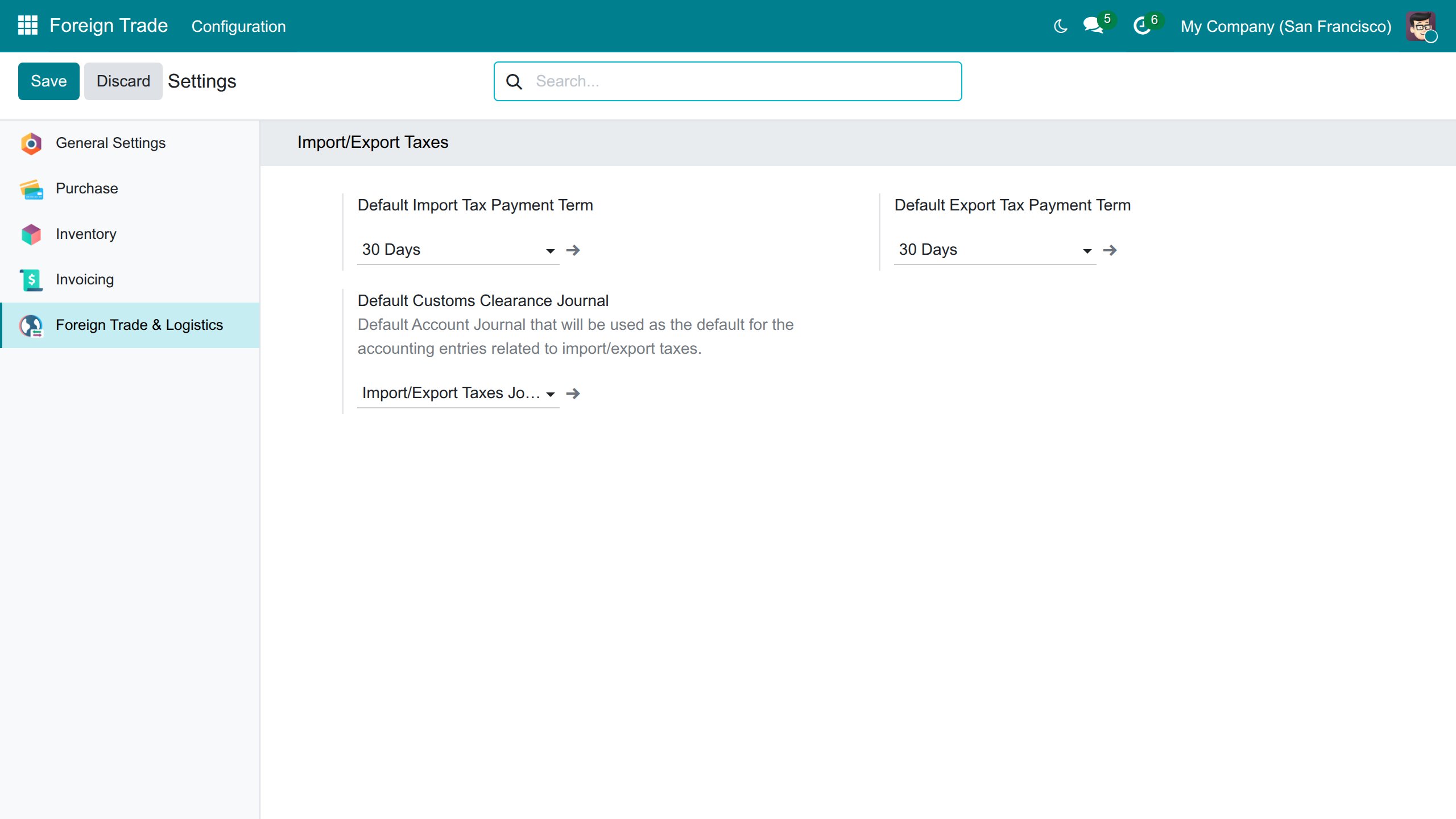Image resolution: width=1456 pixels, height=819 pixels.
Task: Switch to Purchase settings section
Action: pos(130,189)
